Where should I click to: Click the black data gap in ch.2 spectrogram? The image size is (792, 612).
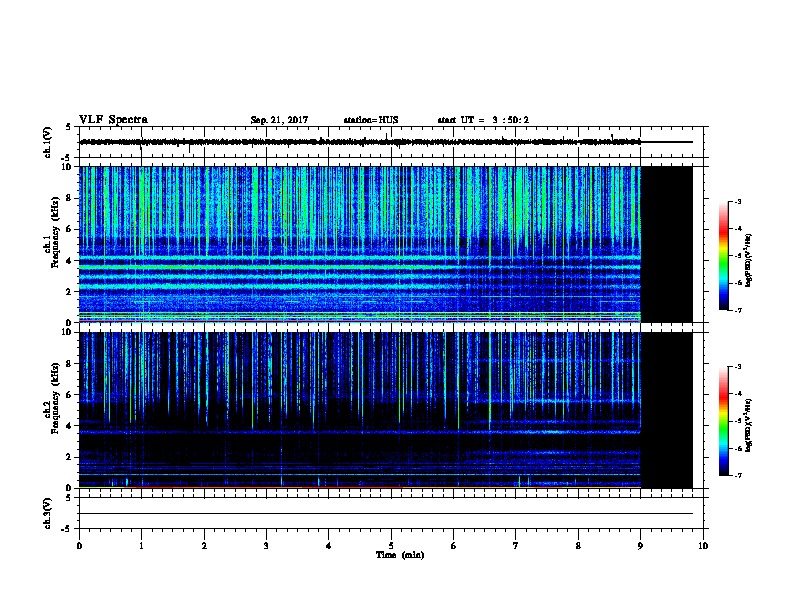pos(667,410)
